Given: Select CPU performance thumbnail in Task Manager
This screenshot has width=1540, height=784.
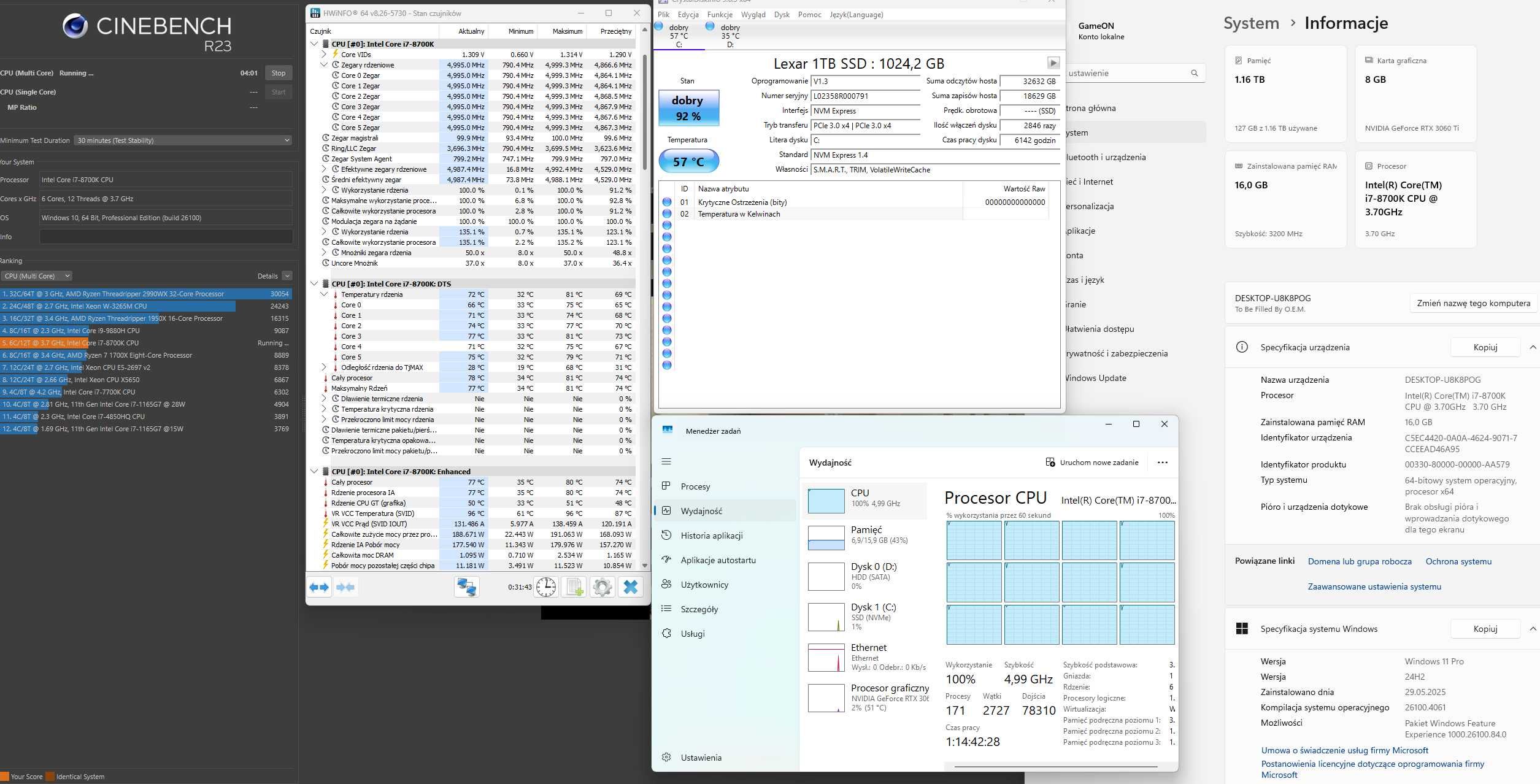Looking at the screenshot, I should (826, 501).
